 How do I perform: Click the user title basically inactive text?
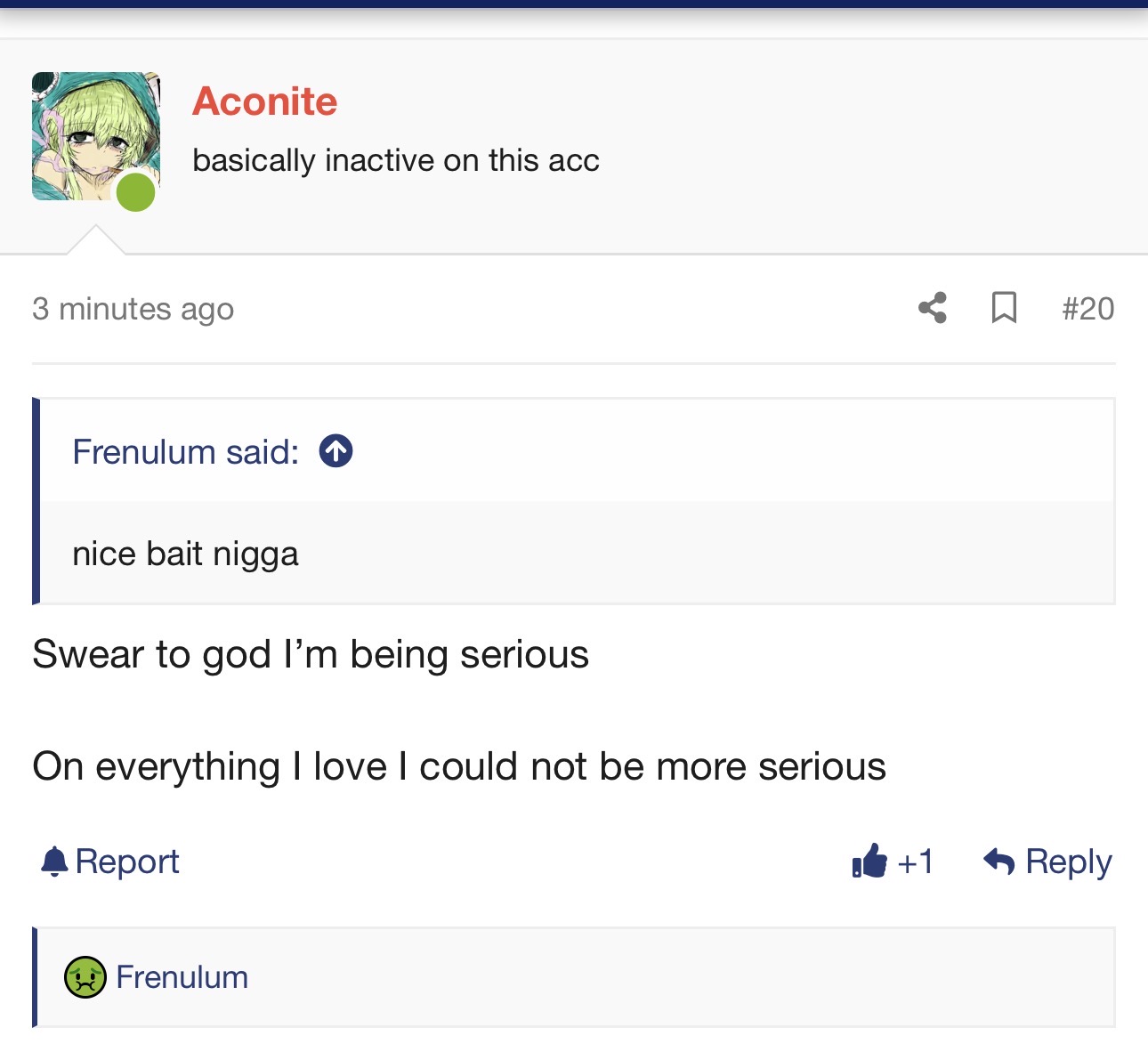pos(396,160)
